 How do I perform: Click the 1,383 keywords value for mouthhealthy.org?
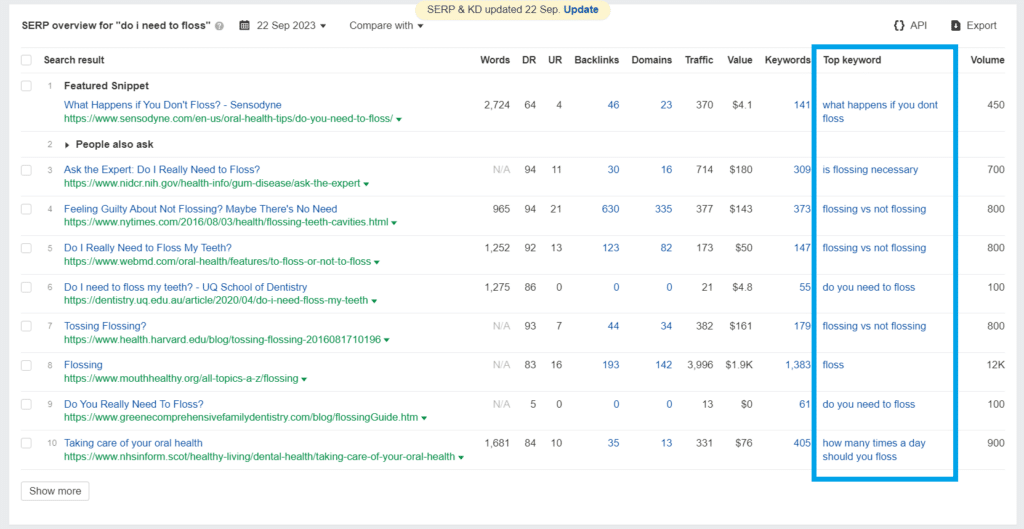coord(798,365)
